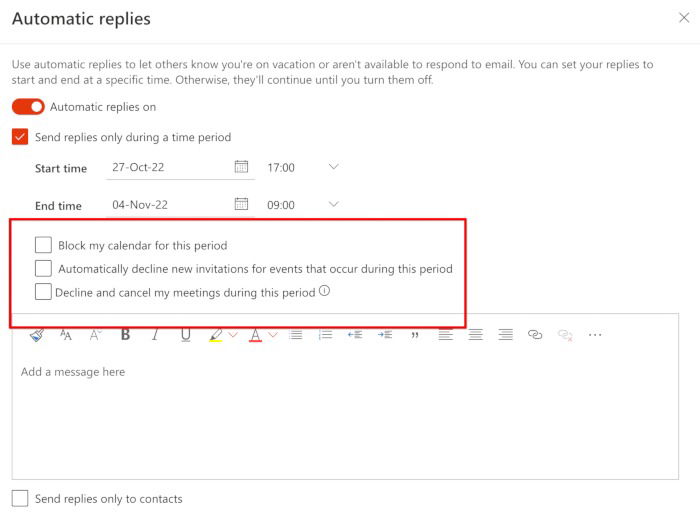This screenshot has width=700, height=524.
Task: Click the format painter icon
Action: (36, 335)
